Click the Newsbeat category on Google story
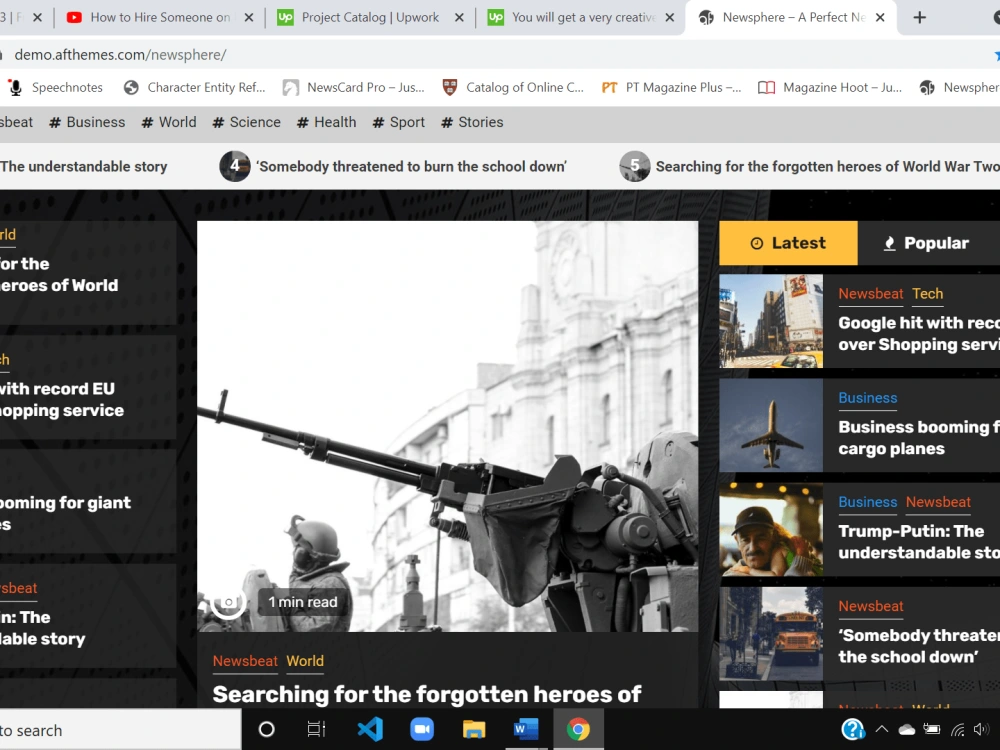This screenshot has height=750, width=1000. pos(871,293)
